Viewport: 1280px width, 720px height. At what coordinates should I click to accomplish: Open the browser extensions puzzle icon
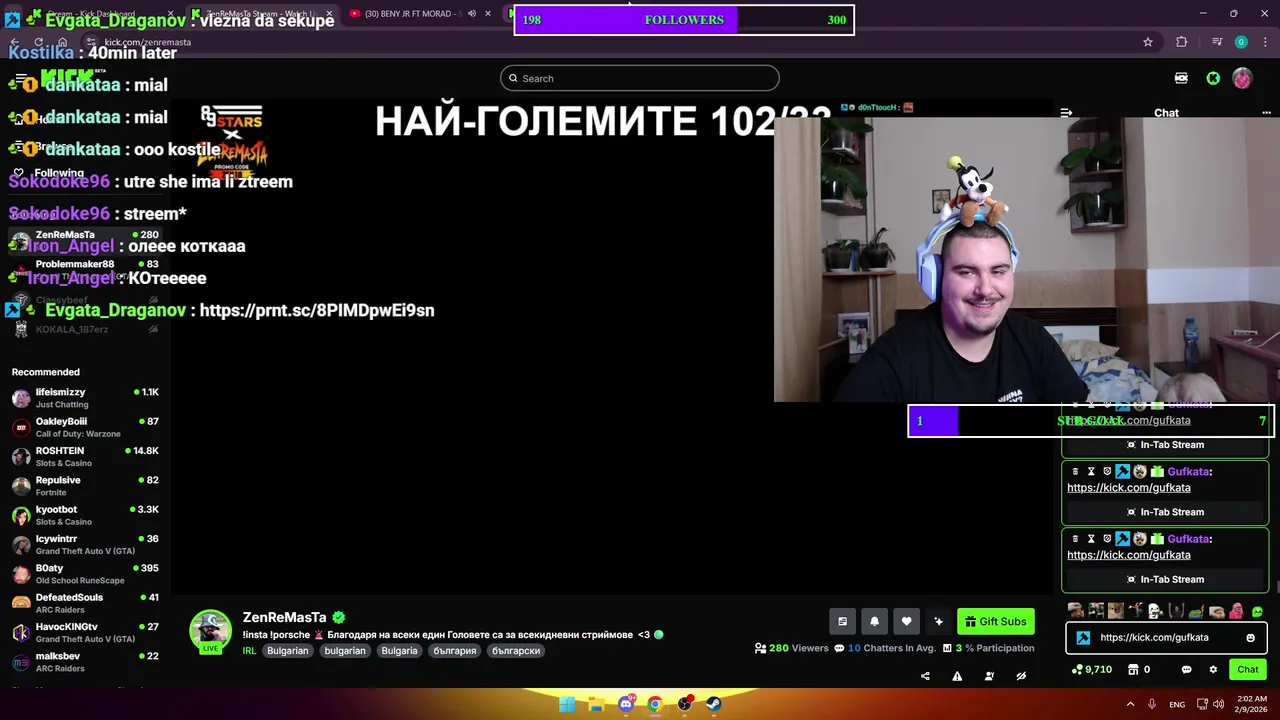tap(1181, 42)
